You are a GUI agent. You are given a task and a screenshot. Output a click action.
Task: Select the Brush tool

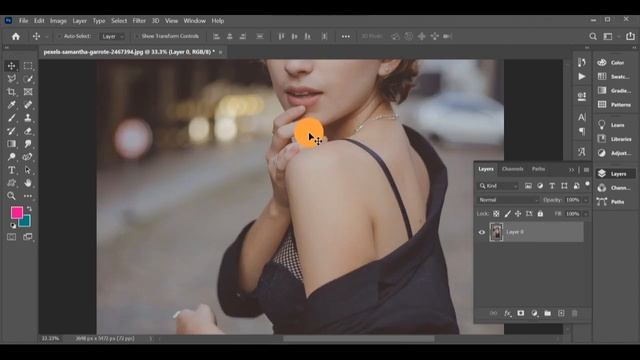point(11,118)
